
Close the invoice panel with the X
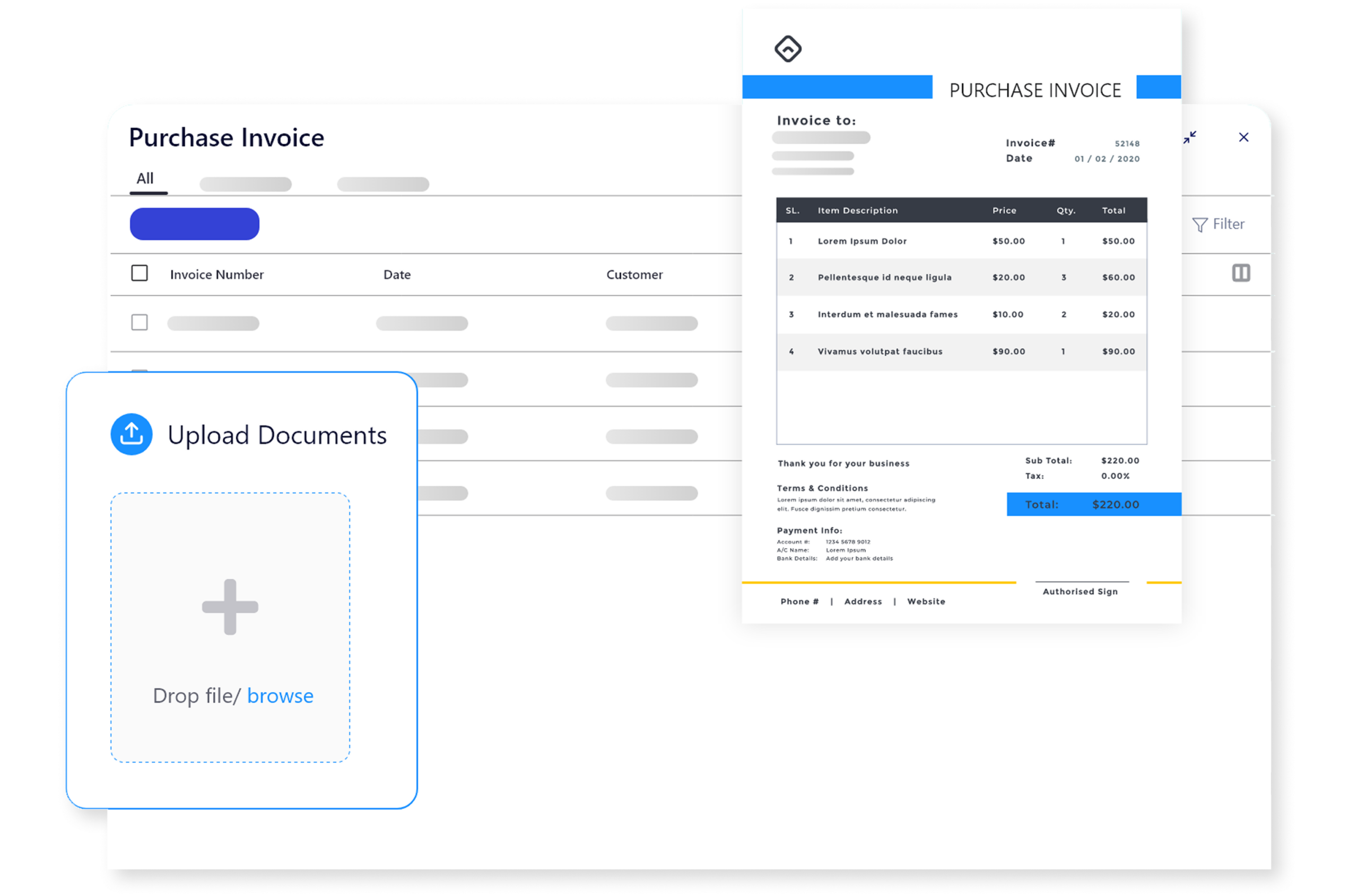[x=1243, y=137]
